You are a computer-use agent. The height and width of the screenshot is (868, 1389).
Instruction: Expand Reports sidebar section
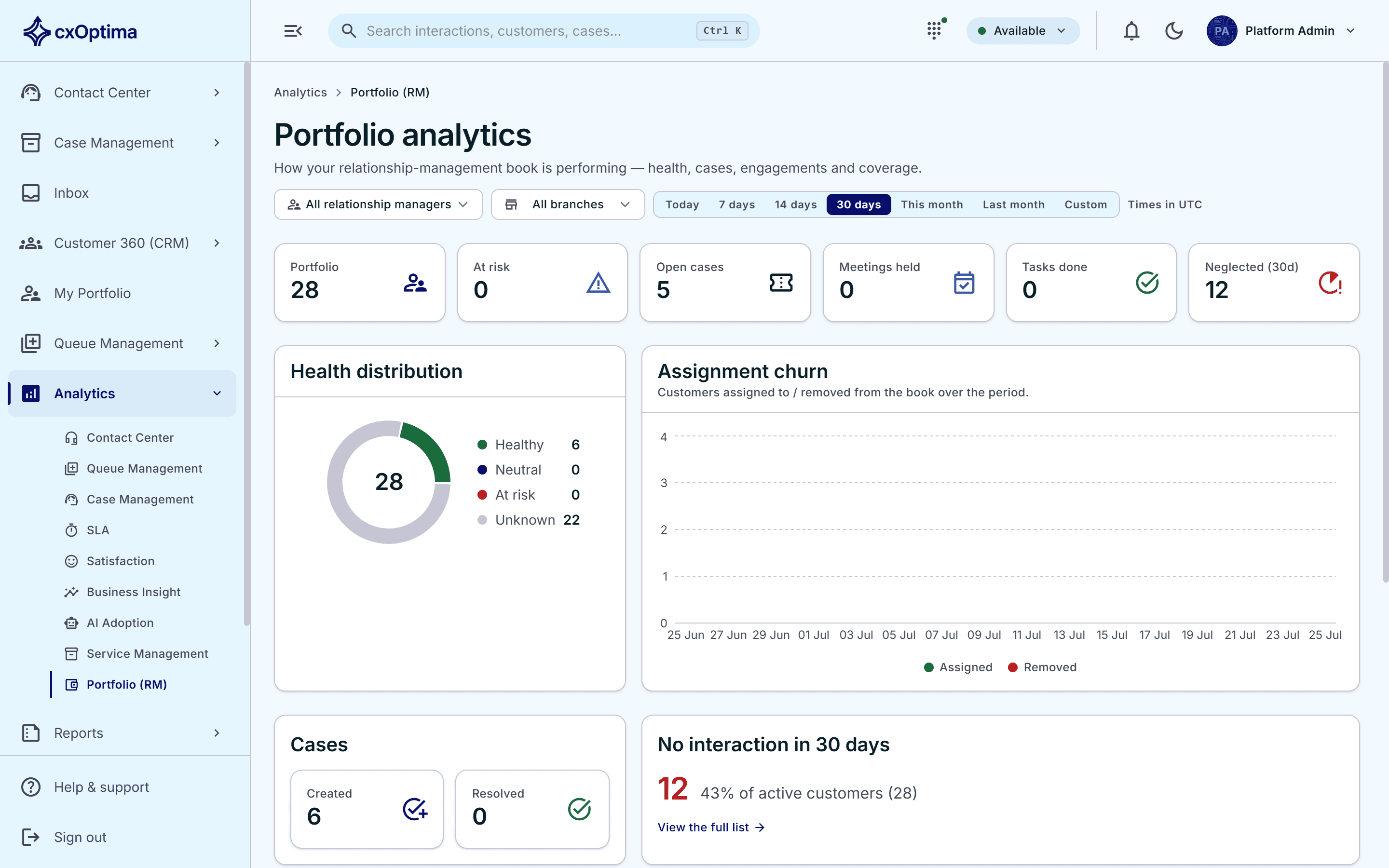pos(122,733)
